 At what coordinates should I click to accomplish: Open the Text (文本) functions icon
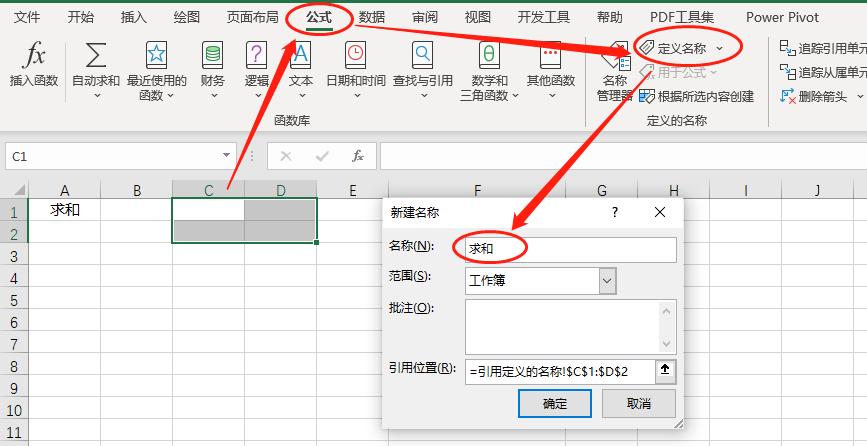[301, 55]
